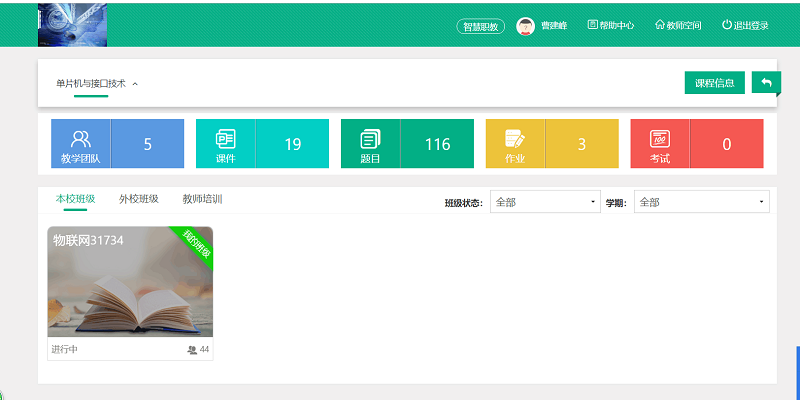Open the 课件 courseware icon tile
The image size is (800, 400).
click(x=226, y=143)
